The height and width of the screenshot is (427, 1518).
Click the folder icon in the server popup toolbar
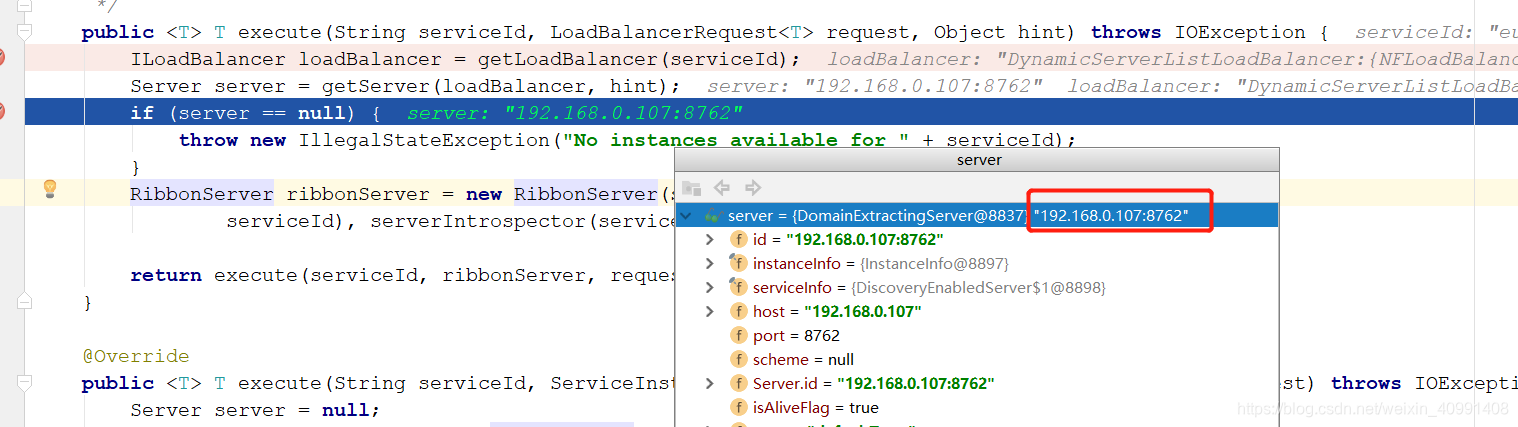[692, 187]
